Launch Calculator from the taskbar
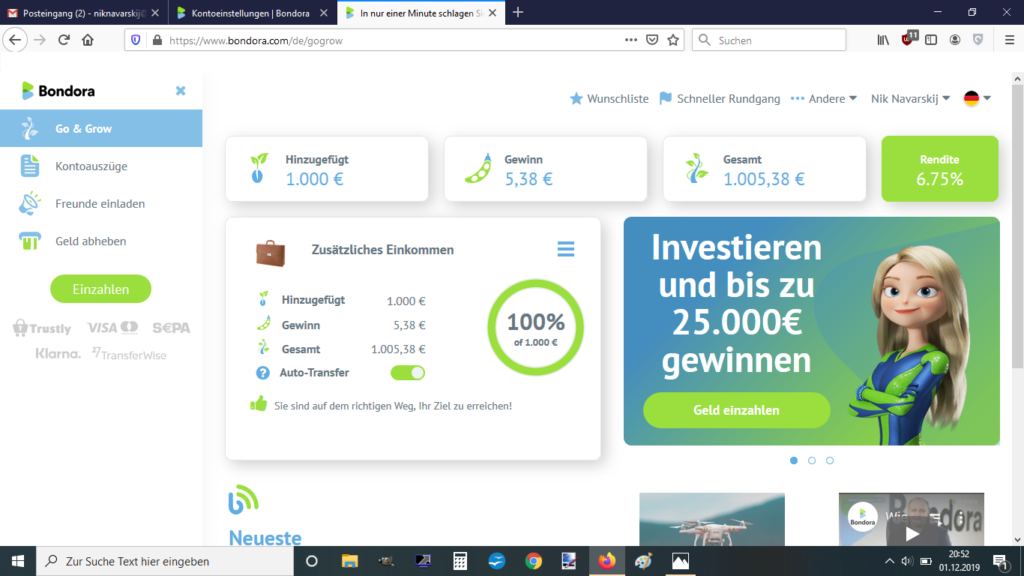1024x576 pixels. [460, 561]
